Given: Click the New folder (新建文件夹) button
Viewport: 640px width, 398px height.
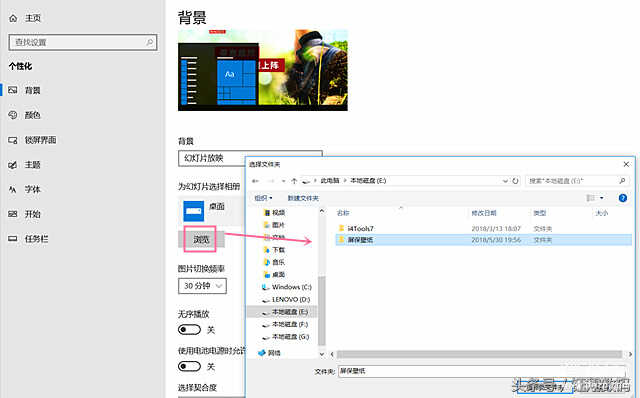Looking at the screenshot, I should [x=303, y=198].
